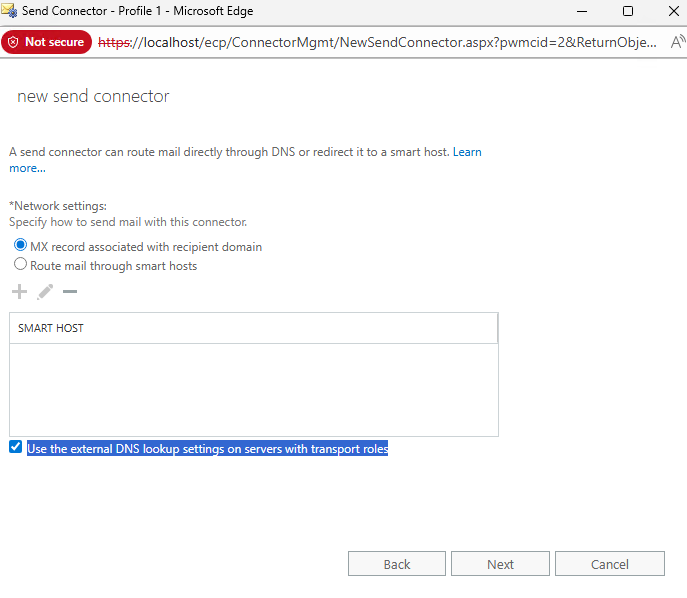687x598 pixels.
Task: Click the read aloud icon in address bar
Action: coord(676,43)
